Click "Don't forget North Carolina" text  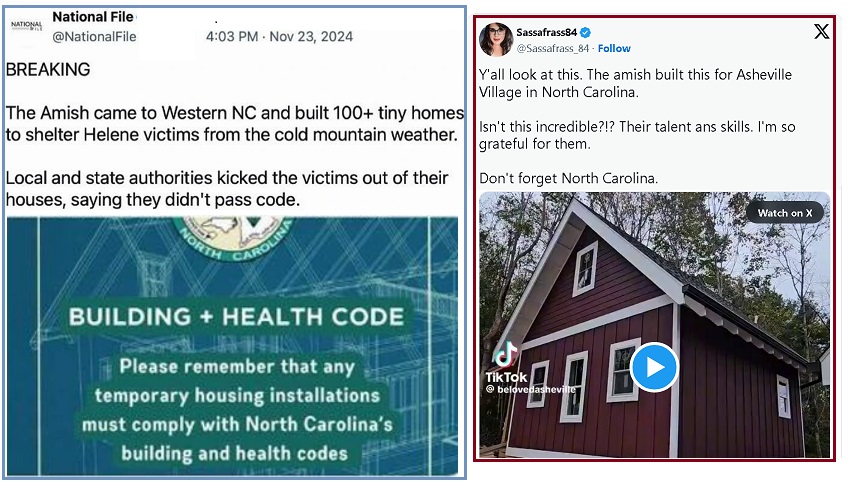coord(568,178)
